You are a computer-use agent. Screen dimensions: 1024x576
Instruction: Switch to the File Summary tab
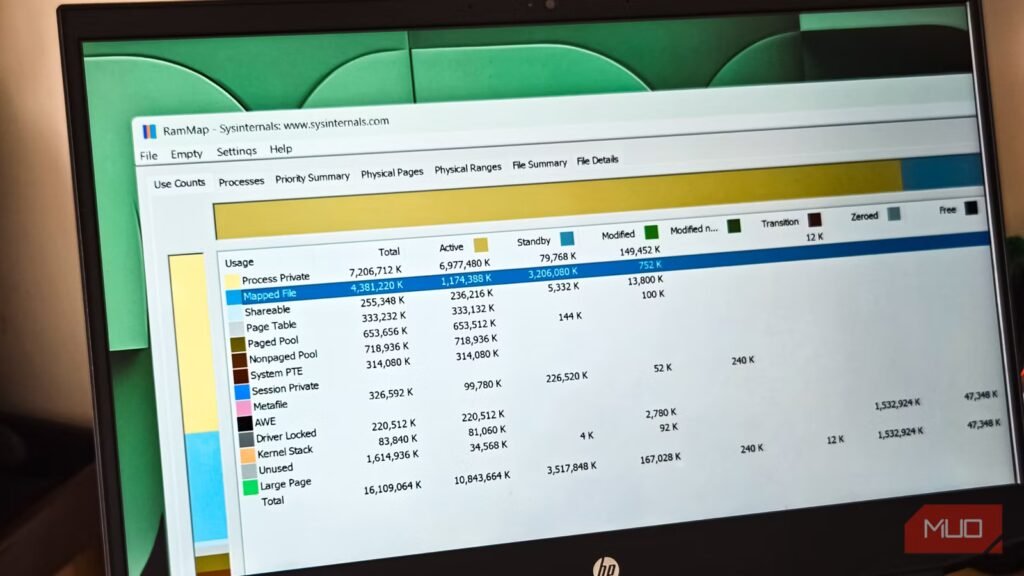pos(539,163)
